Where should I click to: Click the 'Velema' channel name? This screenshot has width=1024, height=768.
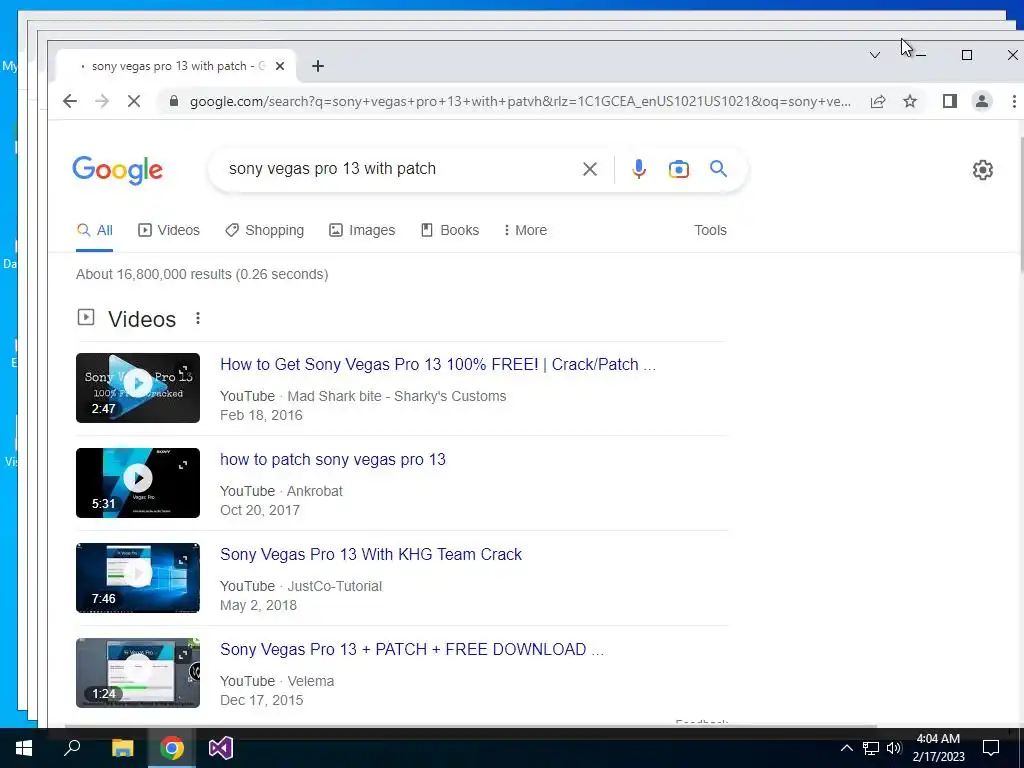[x=311, y=681]
